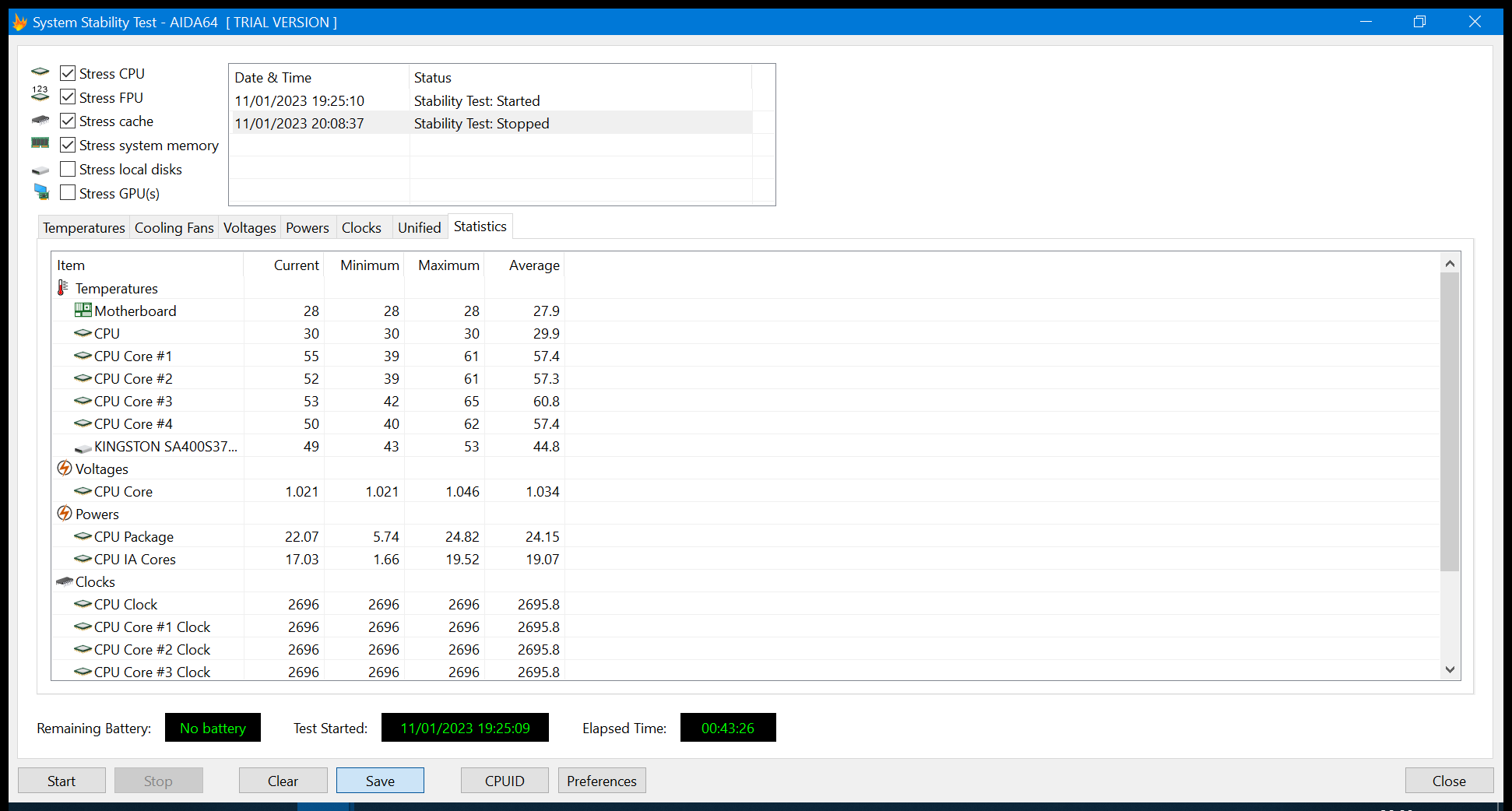Click the CPU Core #1 temperature icon

[83, 356]
